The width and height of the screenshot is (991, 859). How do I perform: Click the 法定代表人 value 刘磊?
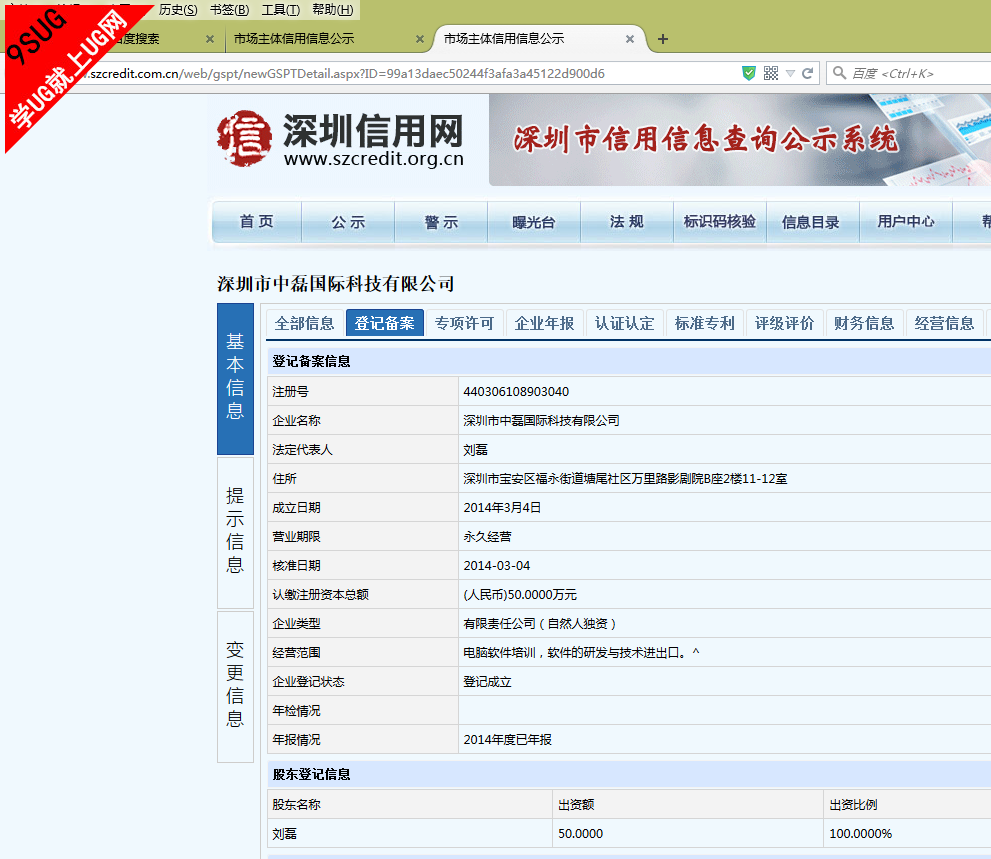pyautogui.click(x=475, y=450)
